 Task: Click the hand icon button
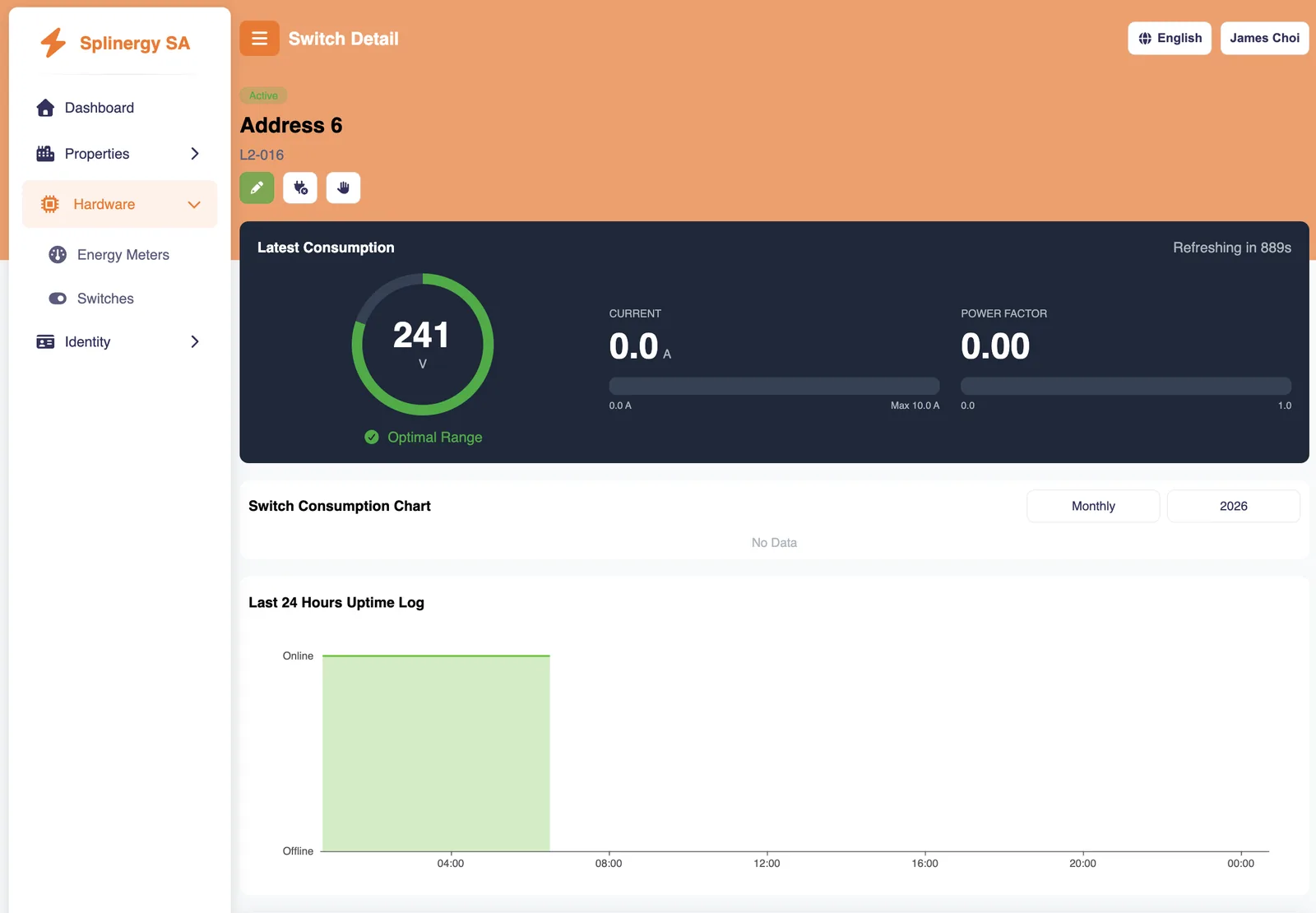[343, 188]
